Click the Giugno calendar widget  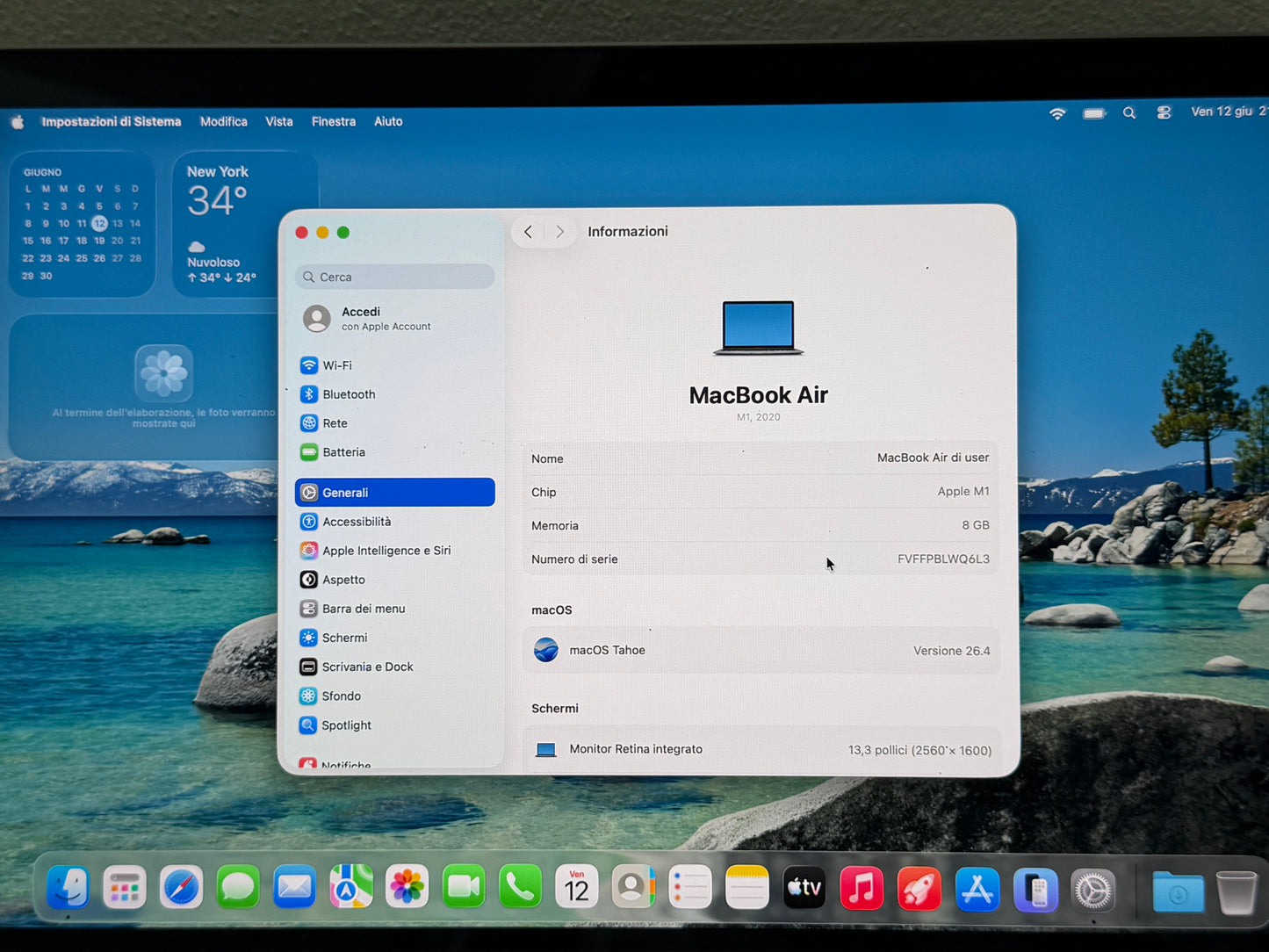82,224
